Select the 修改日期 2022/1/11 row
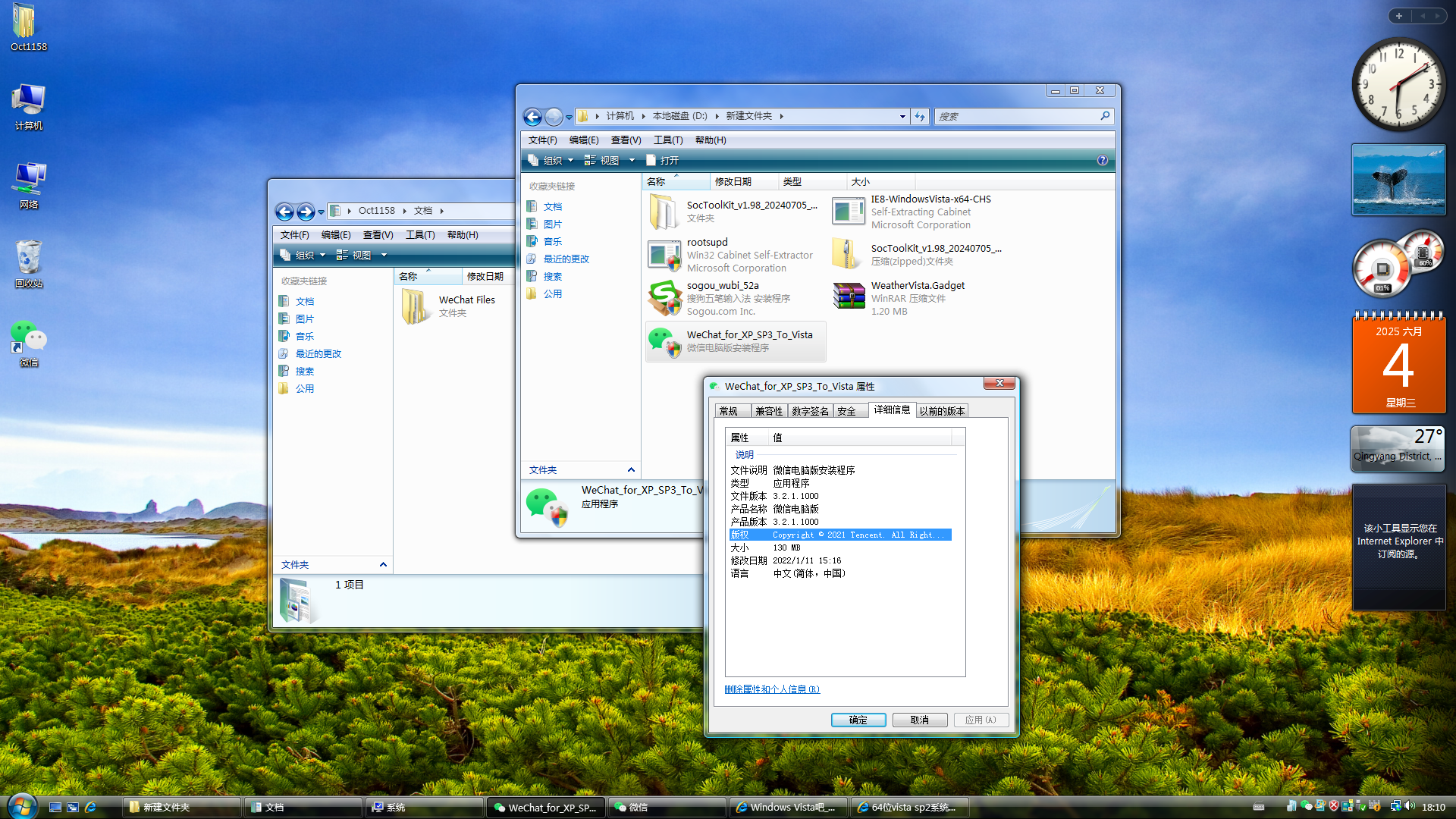Image resolution: width=1456 pixels, height=819 pixels. (839, 561)
